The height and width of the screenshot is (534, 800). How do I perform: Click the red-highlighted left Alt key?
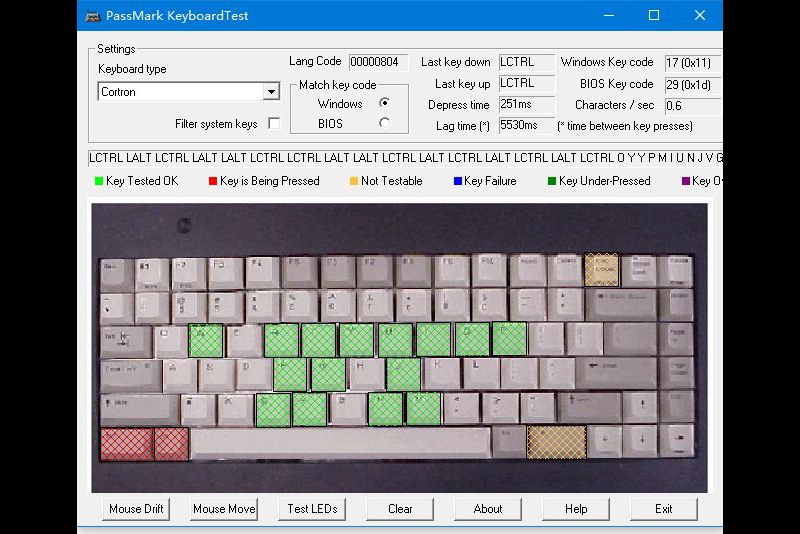[x=171, y=444]
